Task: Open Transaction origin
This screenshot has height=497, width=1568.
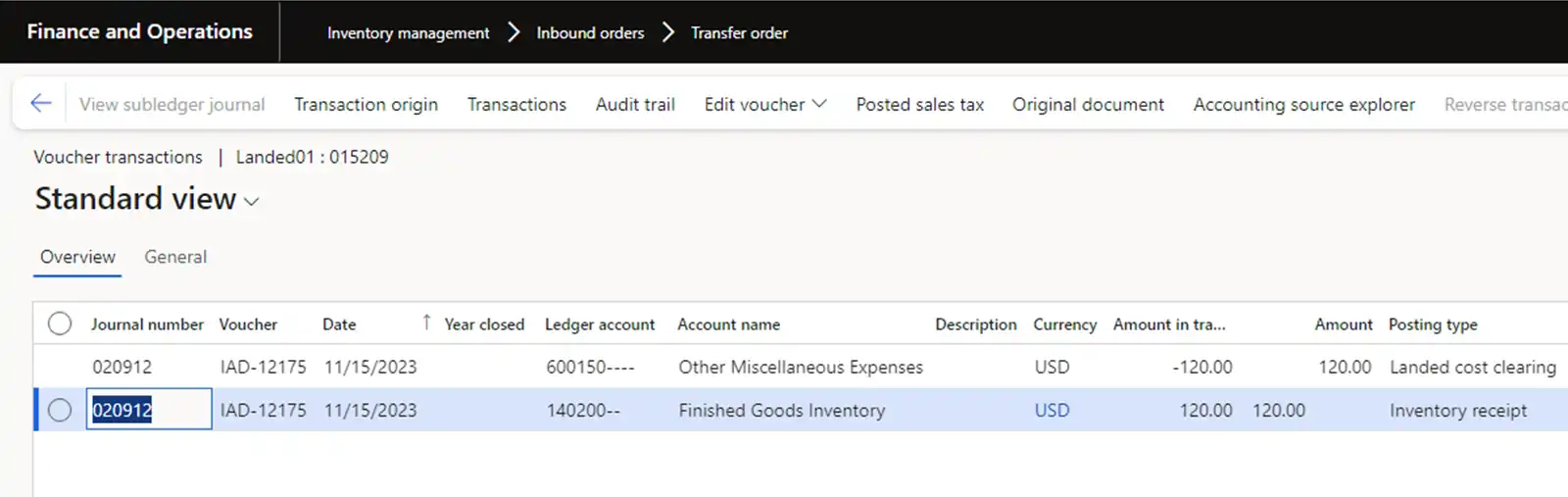Action: pos(366,104)
